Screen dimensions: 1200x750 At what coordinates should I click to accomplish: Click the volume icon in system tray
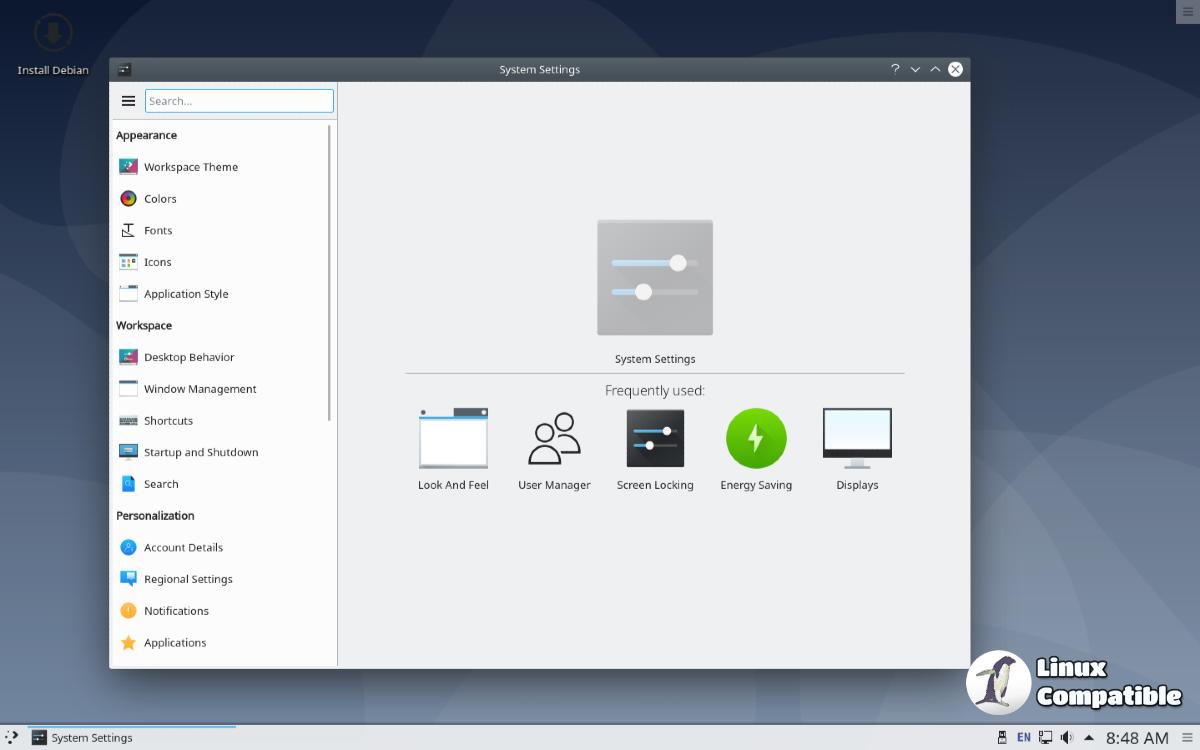tap(1066, 738)
